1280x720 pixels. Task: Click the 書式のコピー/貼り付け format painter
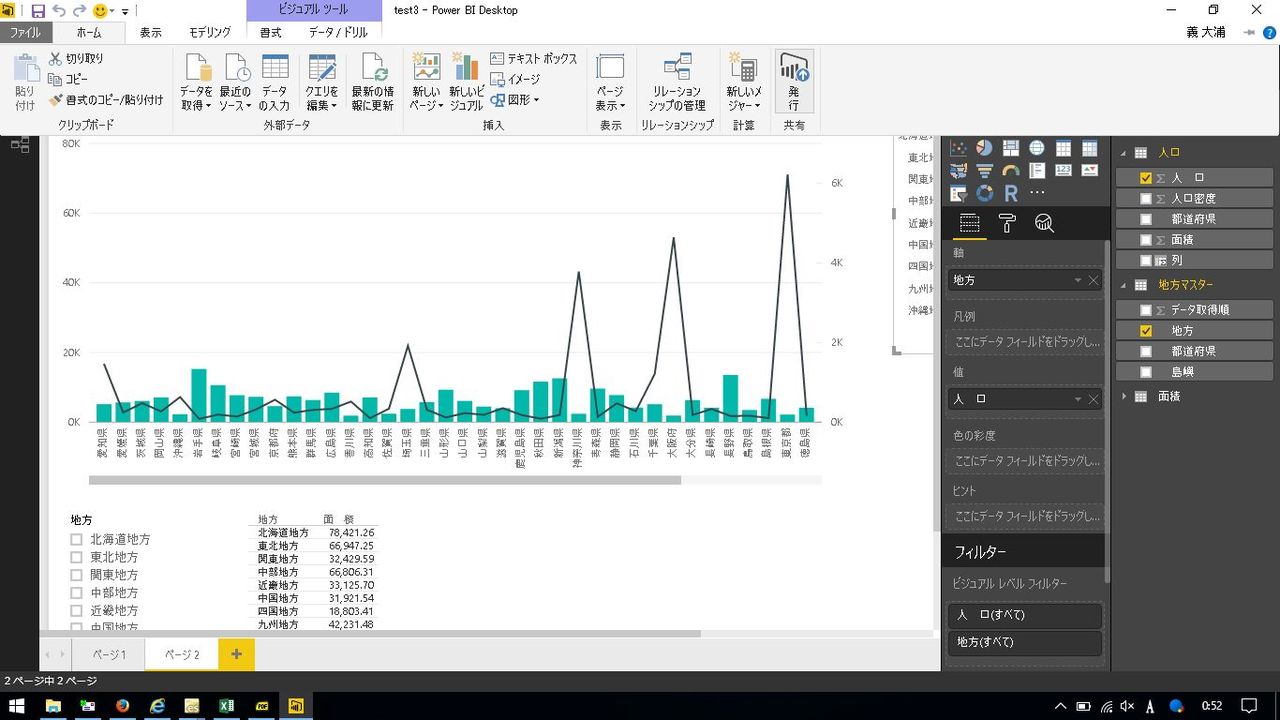(106, 100)
